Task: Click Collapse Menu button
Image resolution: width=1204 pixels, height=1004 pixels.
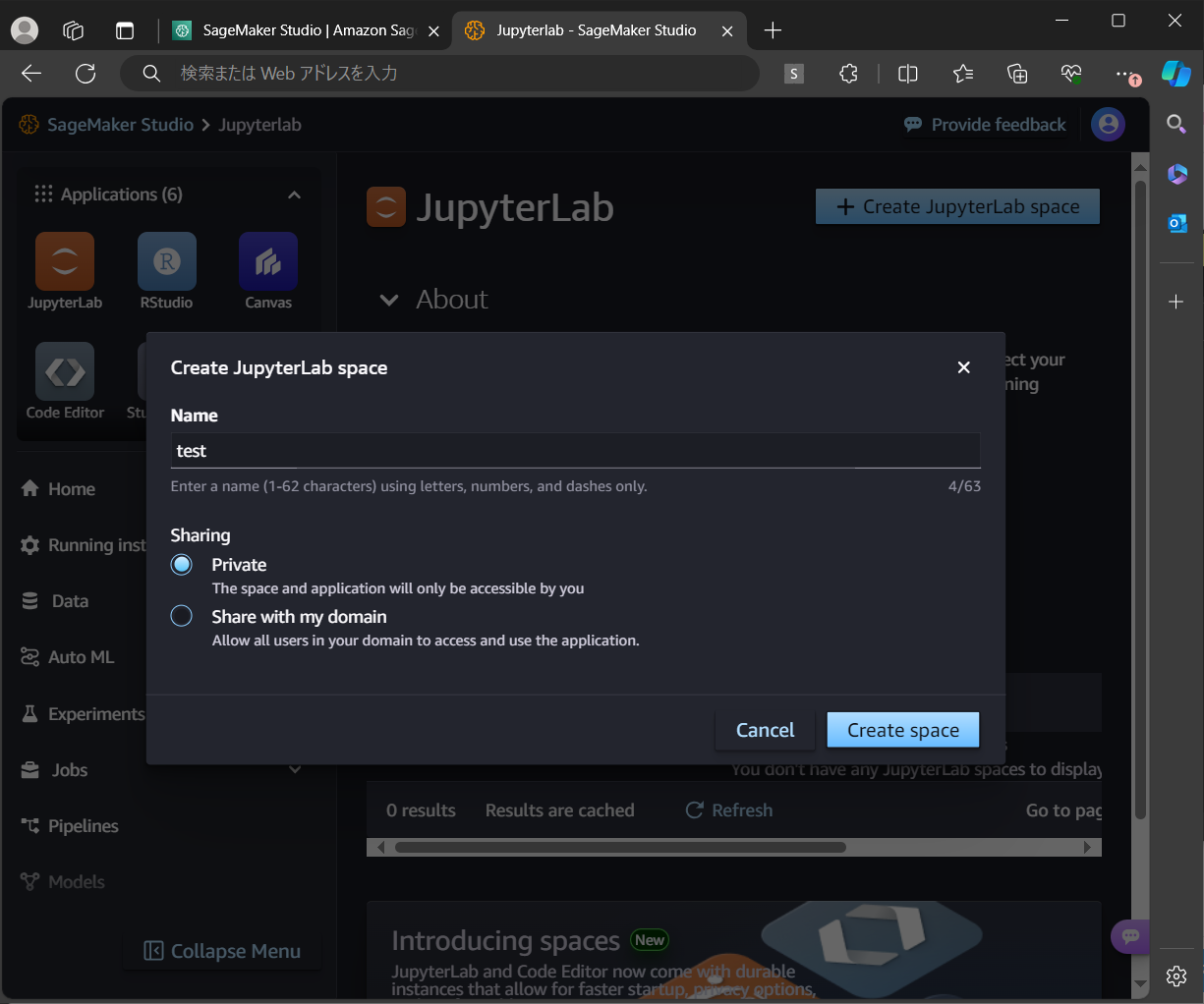Action: click(222, 951)
